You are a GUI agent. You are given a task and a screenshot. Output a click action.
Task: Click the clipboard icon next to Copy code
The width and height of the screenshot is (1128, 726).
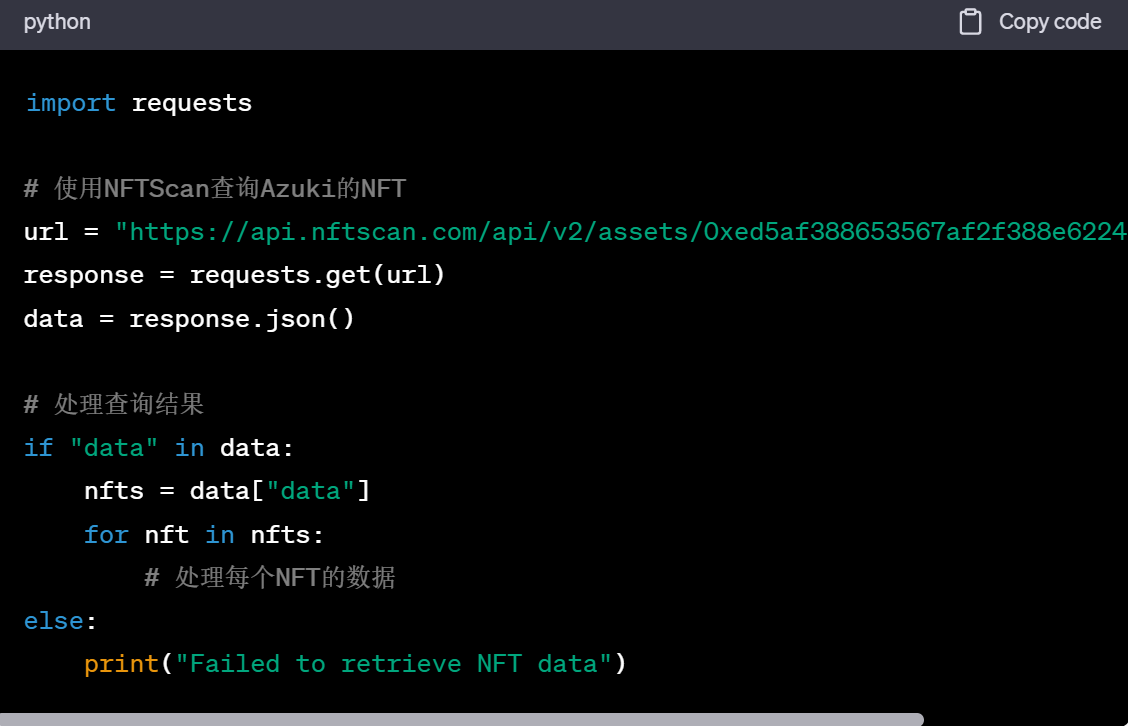(970, 21)
